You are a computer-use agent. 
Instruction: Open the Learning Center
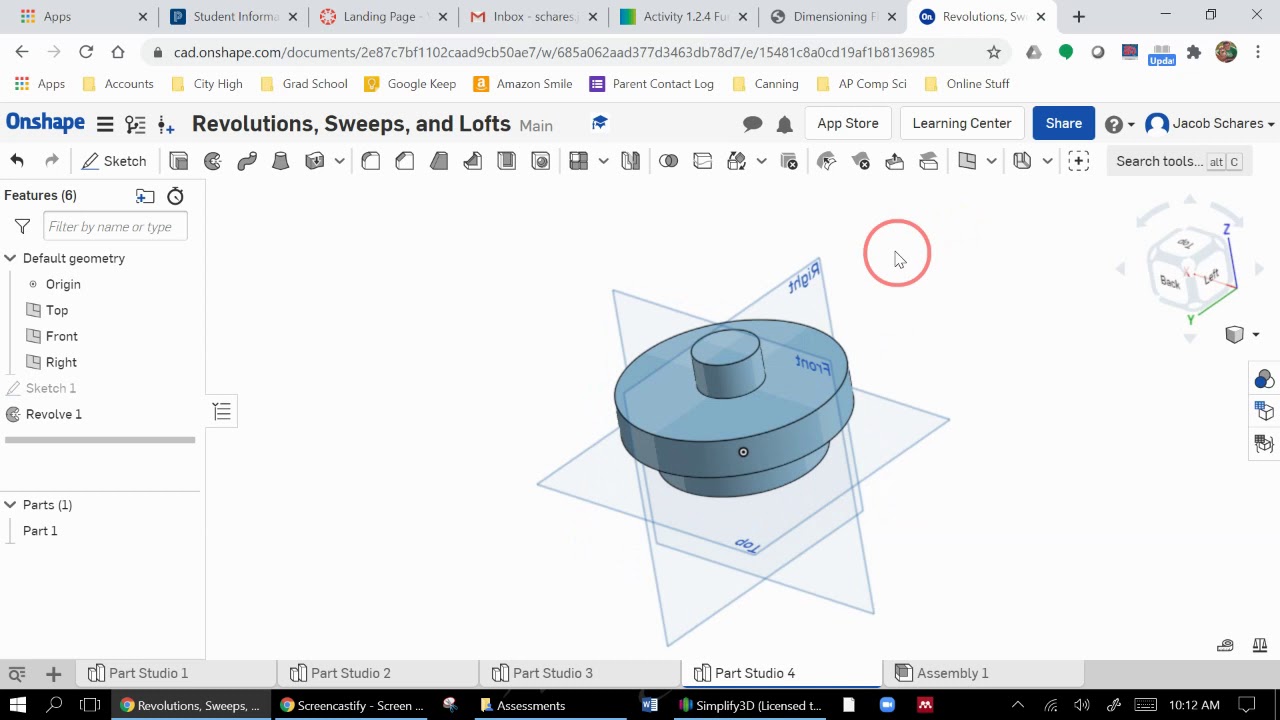coord(962,124)
